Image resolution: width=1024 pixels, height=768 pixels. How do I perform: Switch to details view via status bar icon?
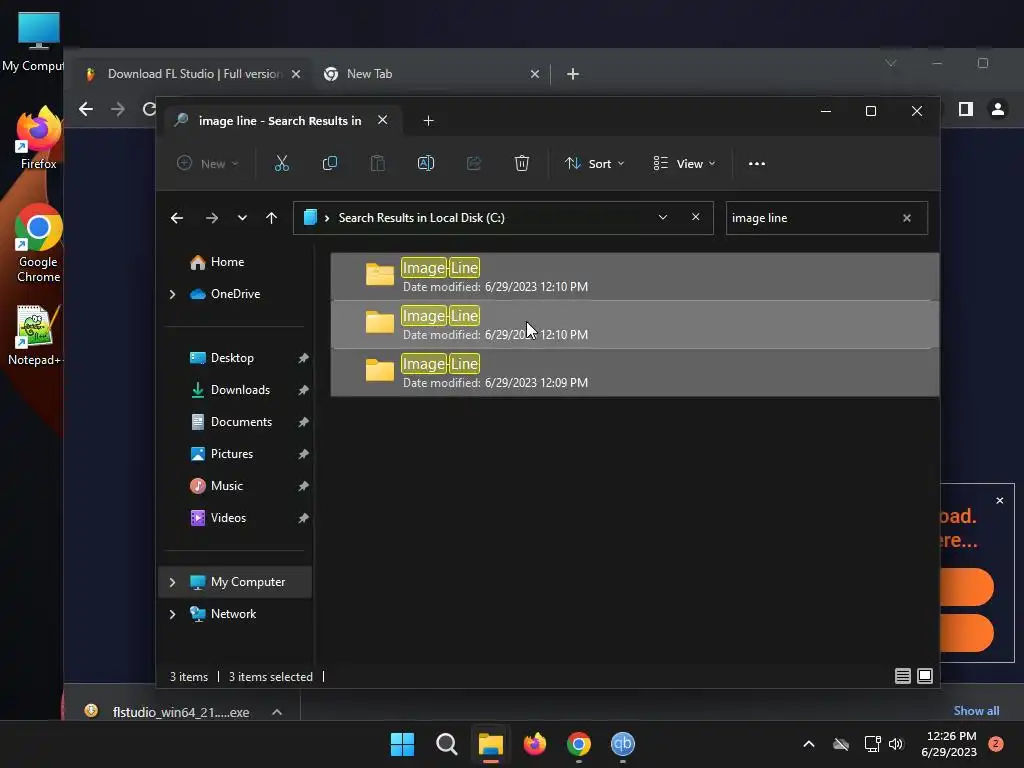[x=903, y=676]
